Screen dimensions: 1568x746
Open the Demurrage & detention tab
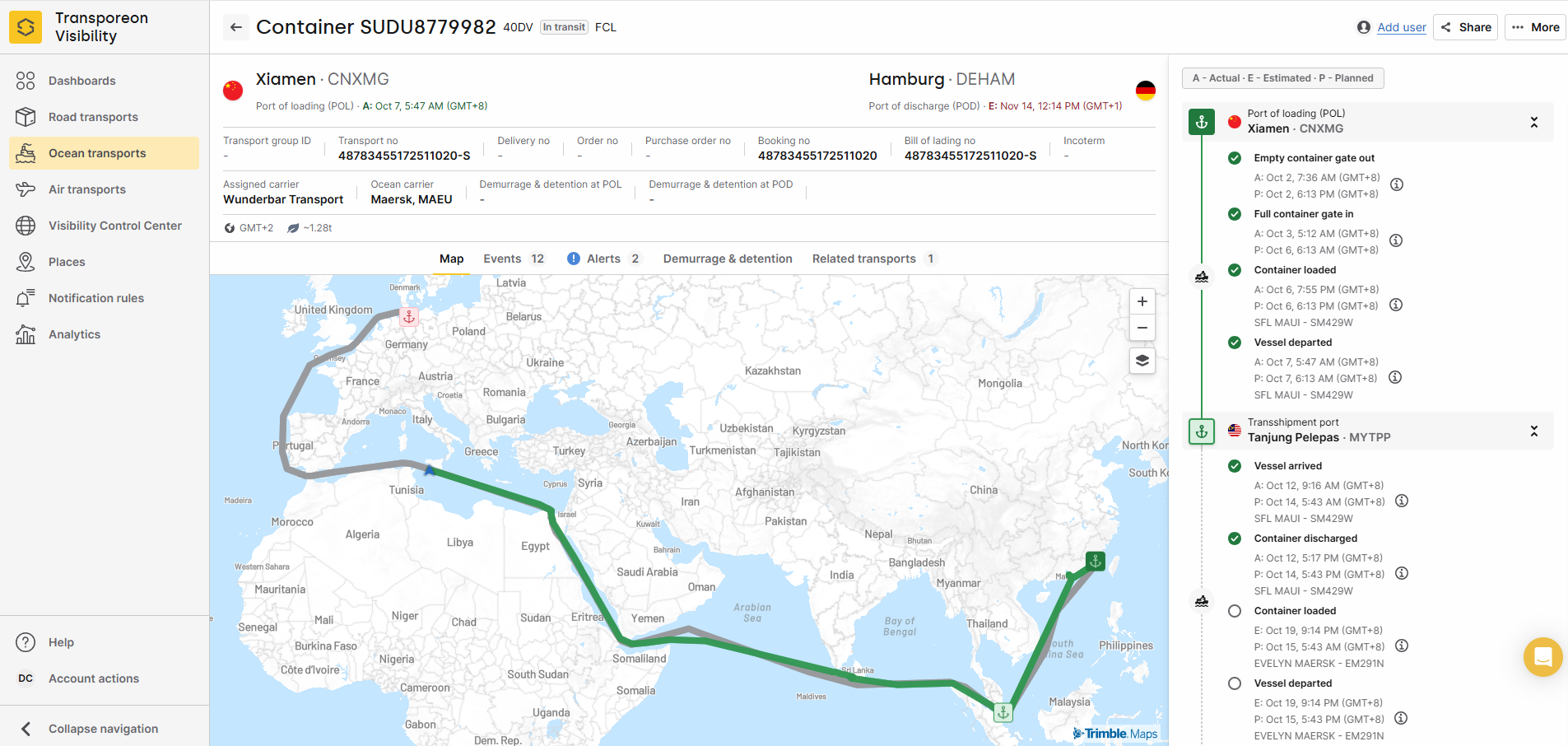pos(728,259)
